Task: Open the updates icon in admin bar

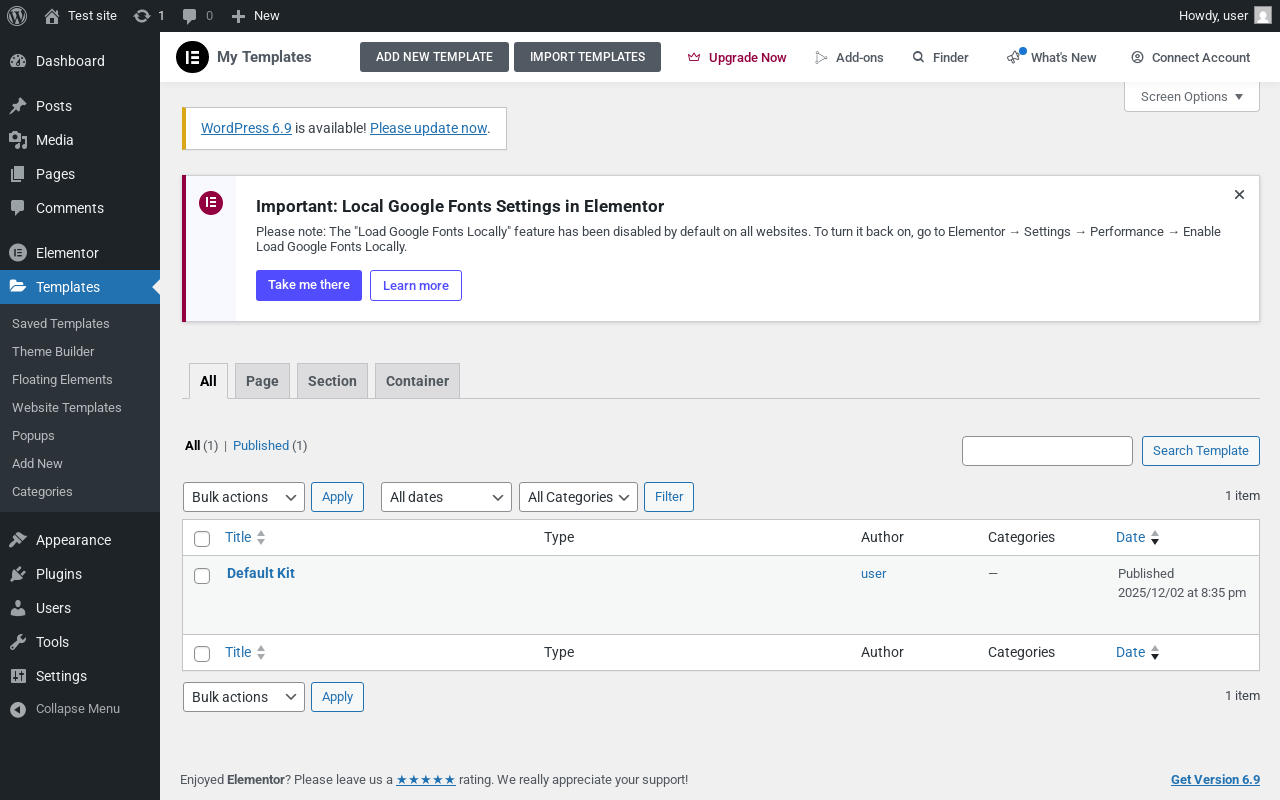Action: pos(142,15)
